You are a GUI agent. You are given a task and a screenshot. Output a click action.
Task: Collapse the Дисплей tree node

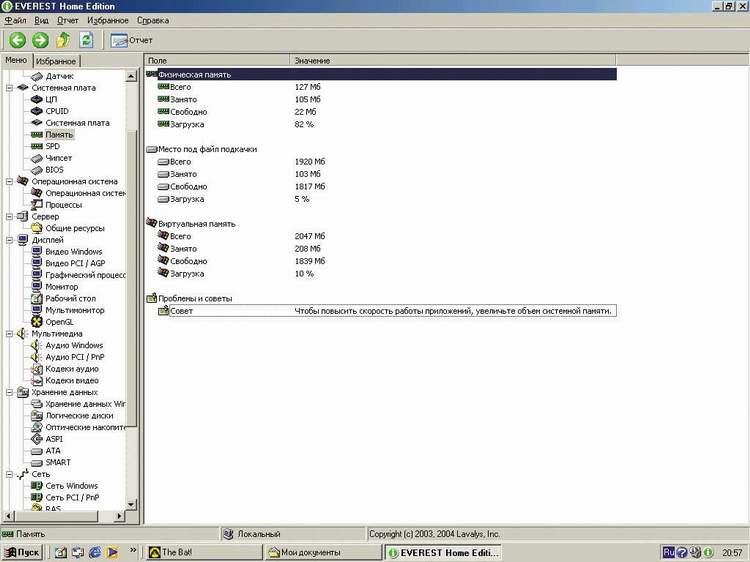click(9, 240)
